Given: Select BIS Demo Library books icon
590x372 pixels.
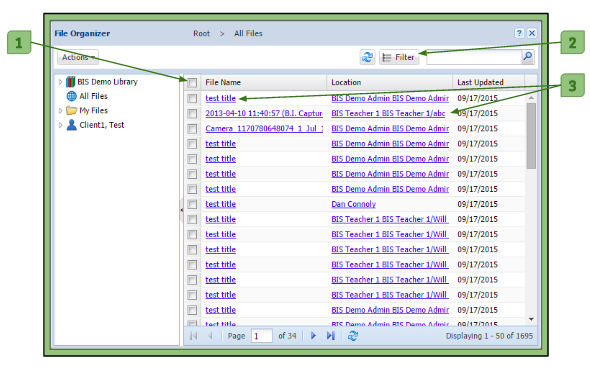Looking at the screenshot, I should point(70,82).
